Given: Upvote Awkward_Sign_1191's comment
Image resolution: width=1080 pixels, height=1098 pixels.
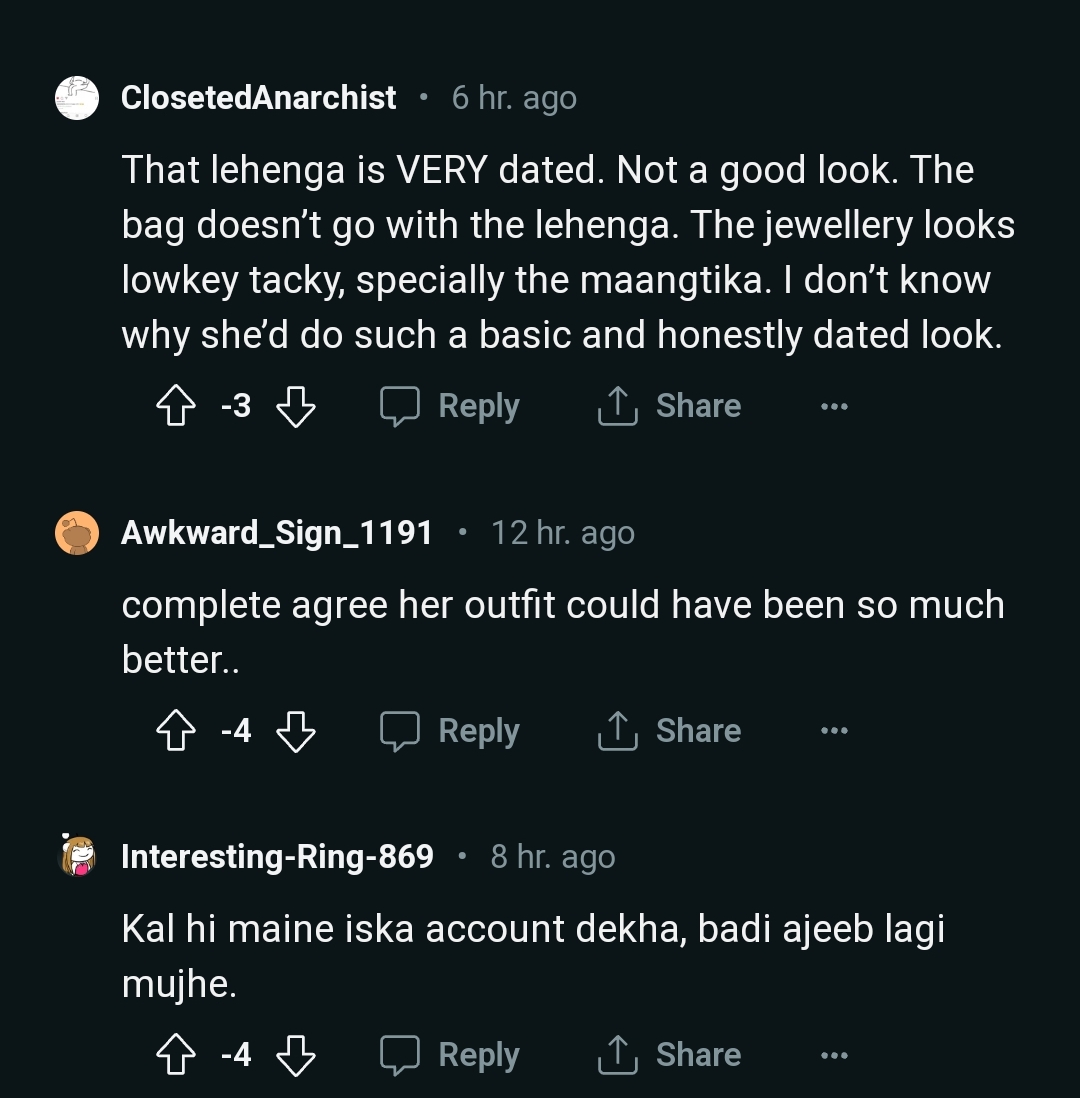Looking at the screenshot, I should click(x=176, y=732).
